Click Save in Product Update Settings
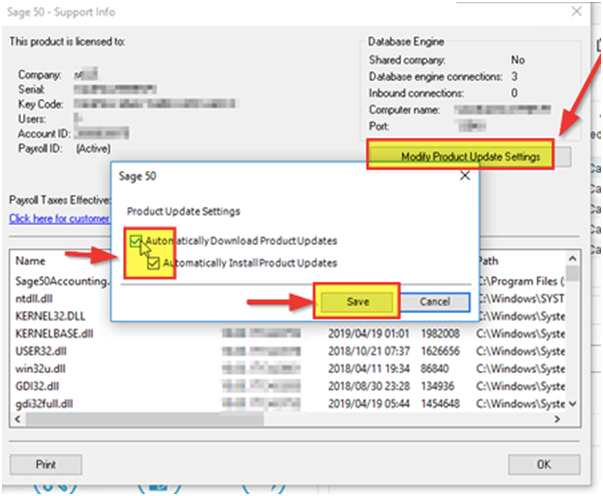 tap(357, 301)
